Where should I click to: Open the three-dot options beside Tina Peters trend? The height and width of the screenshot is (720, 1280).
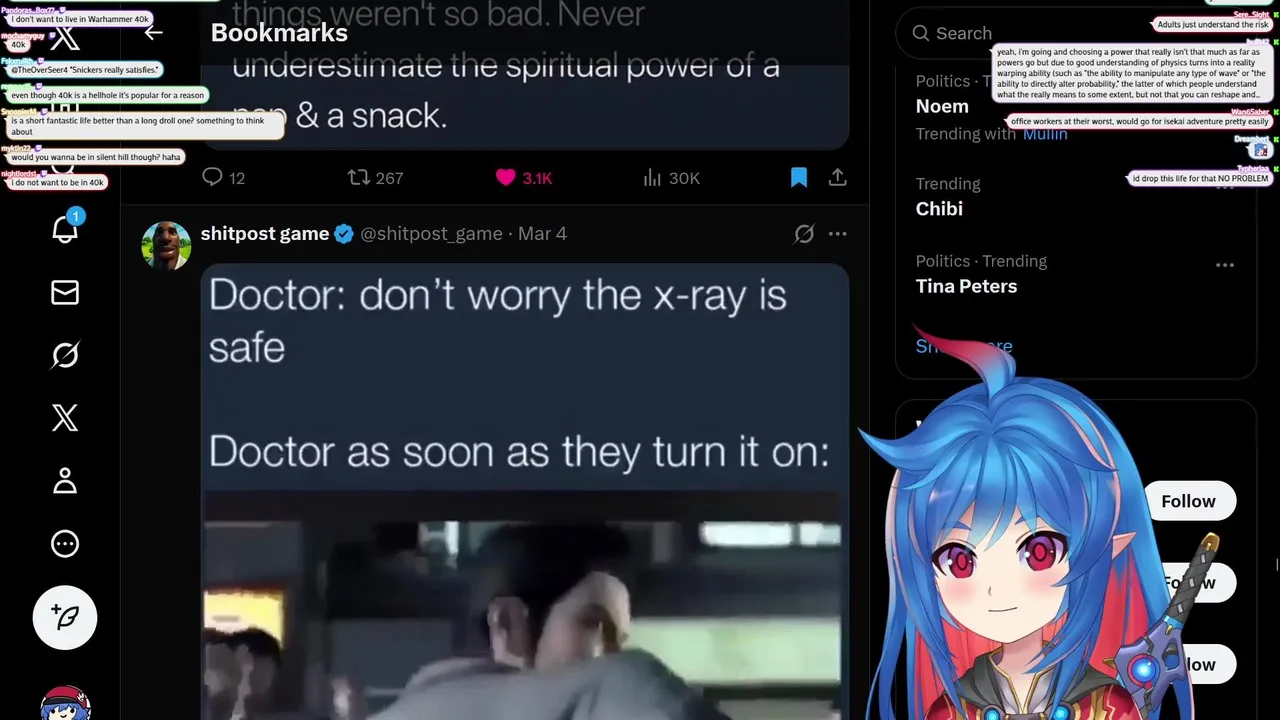coord(1225,266)
